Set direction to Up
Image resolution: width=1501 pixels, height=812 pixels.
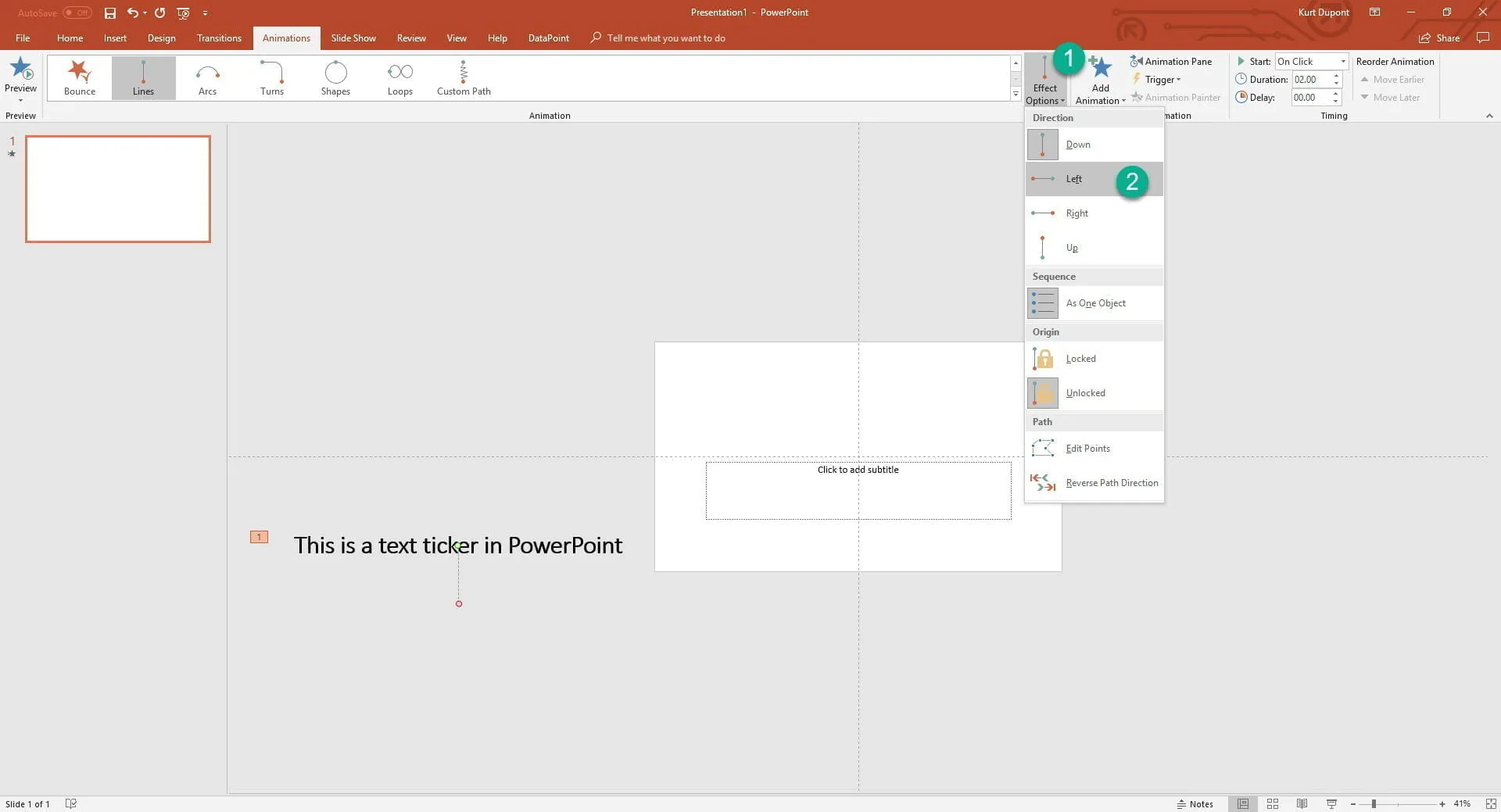click(x=1094, y=248)
